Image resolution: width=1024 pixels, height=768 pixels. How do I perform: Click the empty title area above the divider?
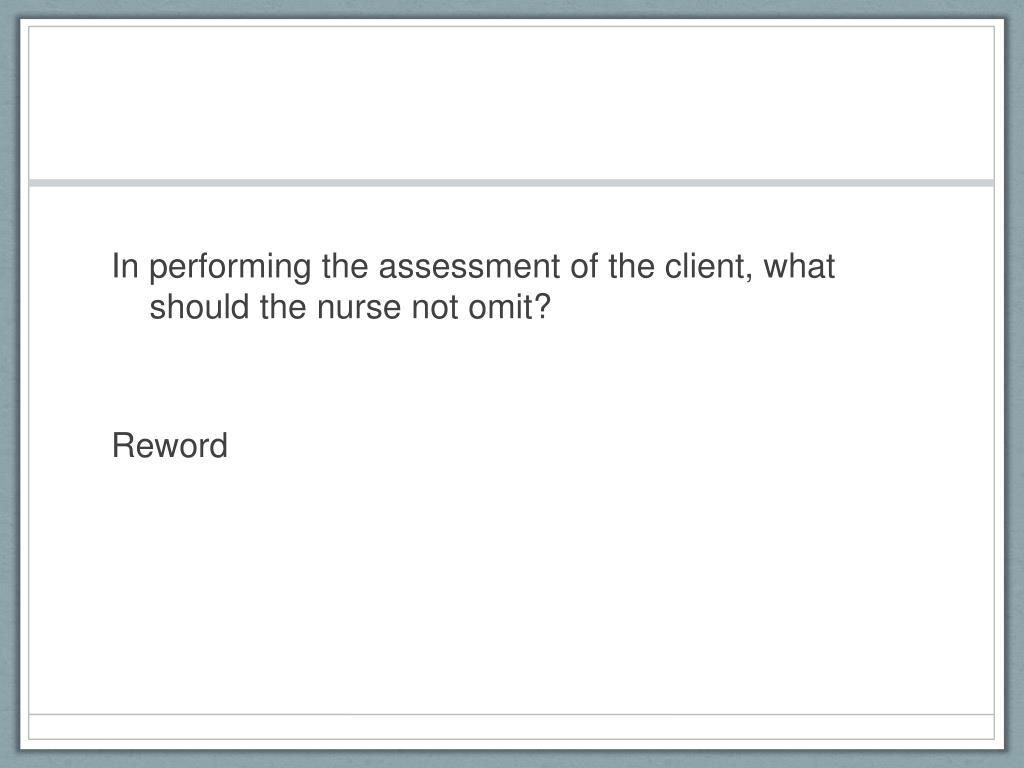(511, 103)
